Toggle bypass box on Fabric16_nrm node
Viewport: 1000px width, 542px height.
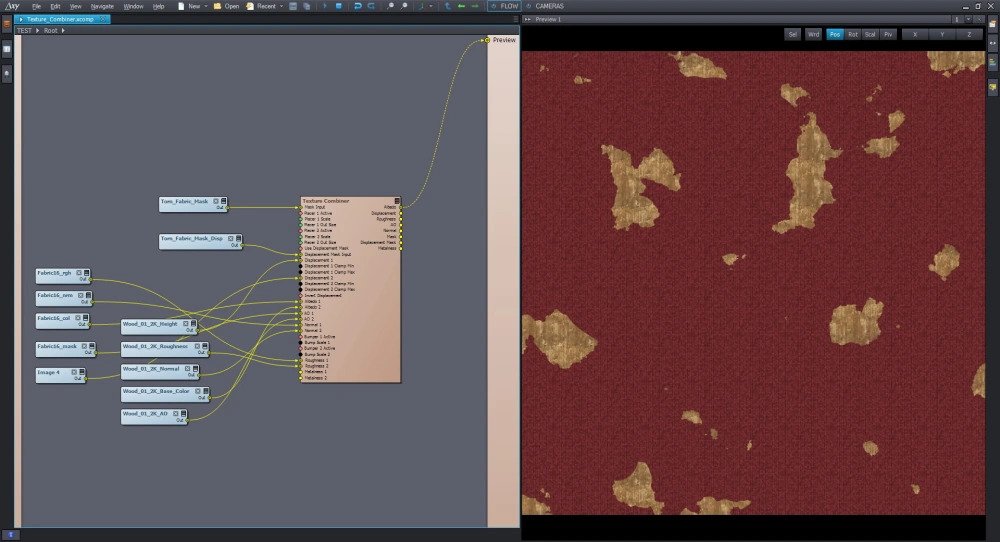tap(81, 295)
